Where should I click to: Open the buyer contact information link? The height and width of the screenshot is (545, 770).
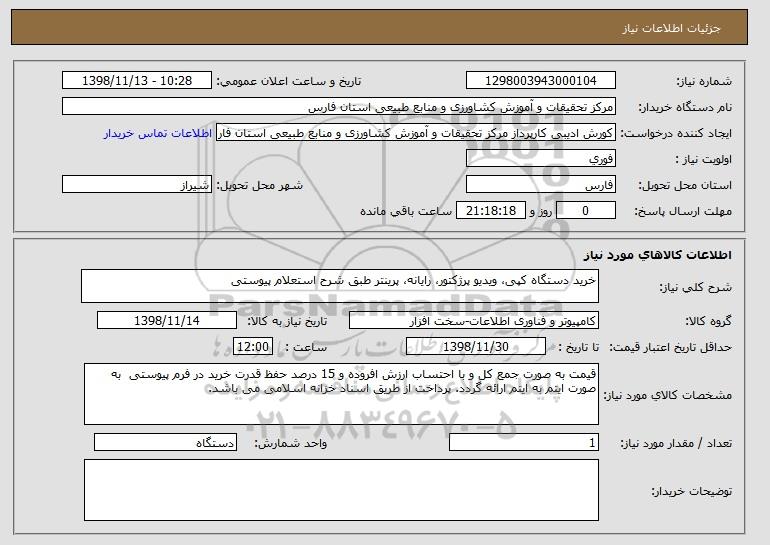158,133
